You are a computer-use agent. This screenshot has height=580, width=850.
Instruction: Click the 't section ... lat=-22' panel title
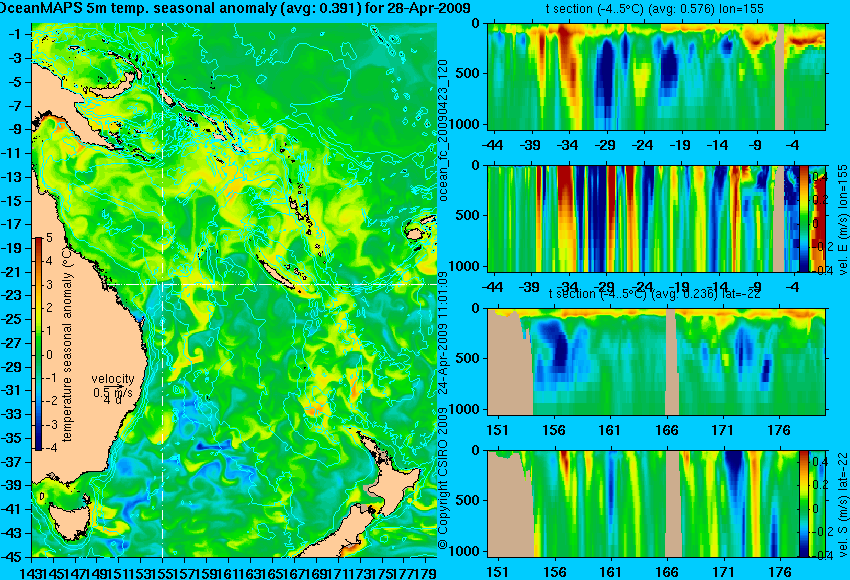pos(655,294)
